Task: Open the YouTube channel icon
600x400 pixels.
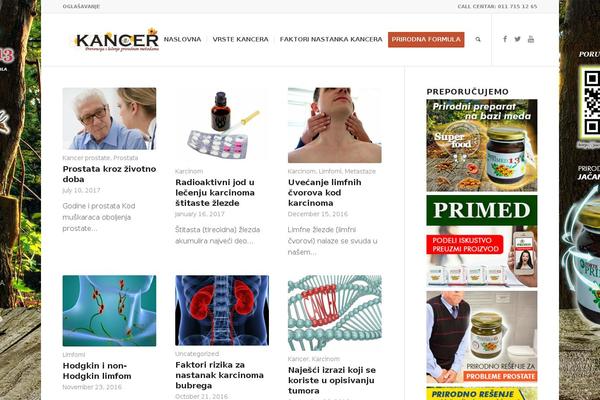Action: click(531, 39)
